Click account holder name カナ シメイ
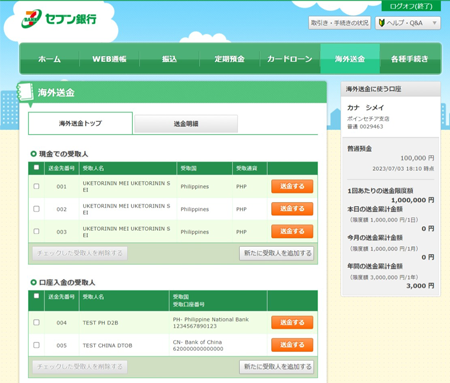The height and width of the screenshot is (383, 450). [x=366, y=108]
